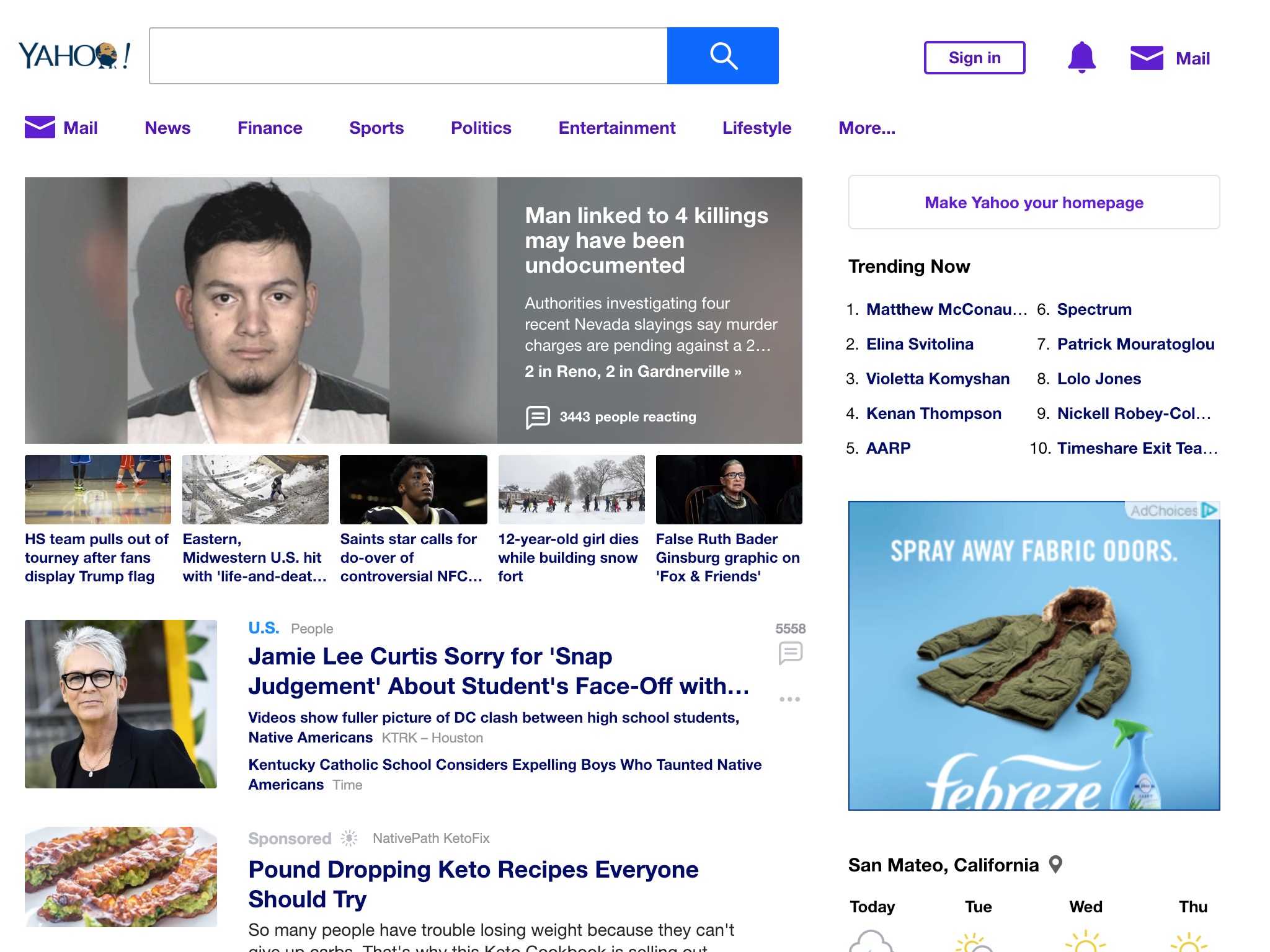Image resolution: width=1270 pixels, height=952 pixels.
Task: Click the Sign in button
Action: (975, 58)
